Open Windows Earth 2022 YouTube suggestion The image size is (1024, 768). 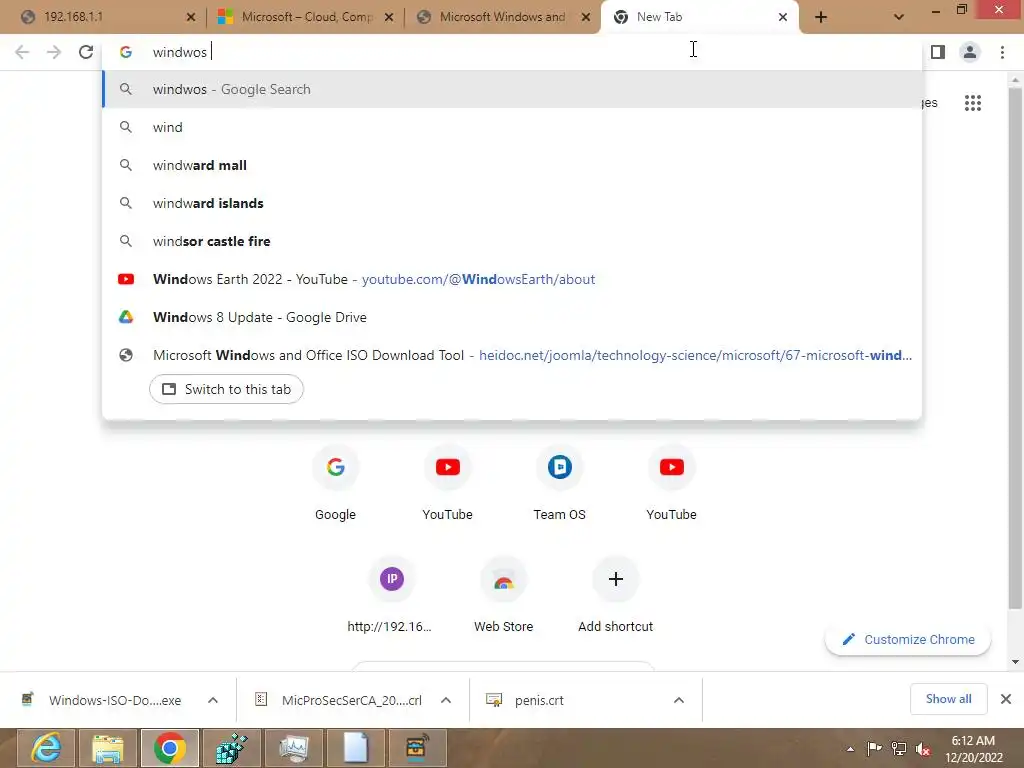(x=512, y=279)
